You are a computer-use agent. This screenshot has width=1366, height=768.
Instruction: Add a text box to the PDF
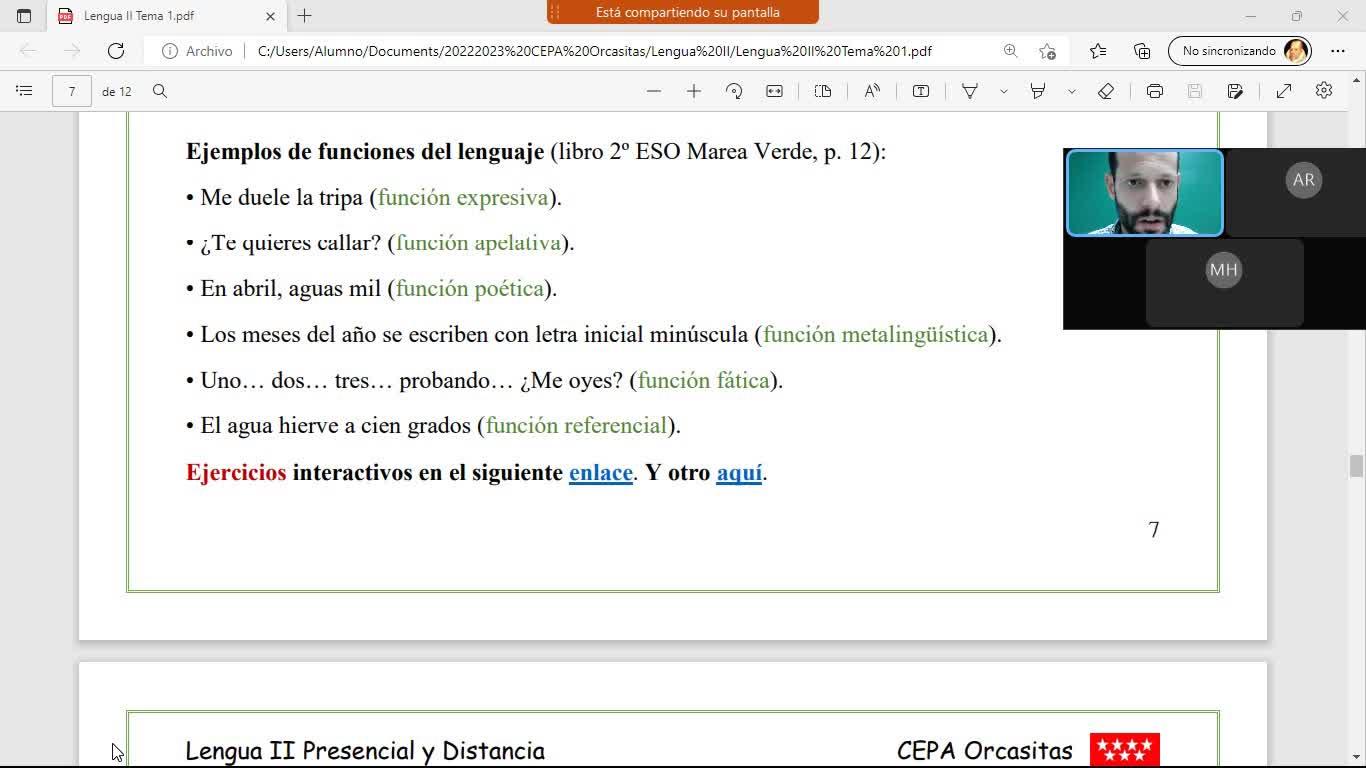point(921,91)
